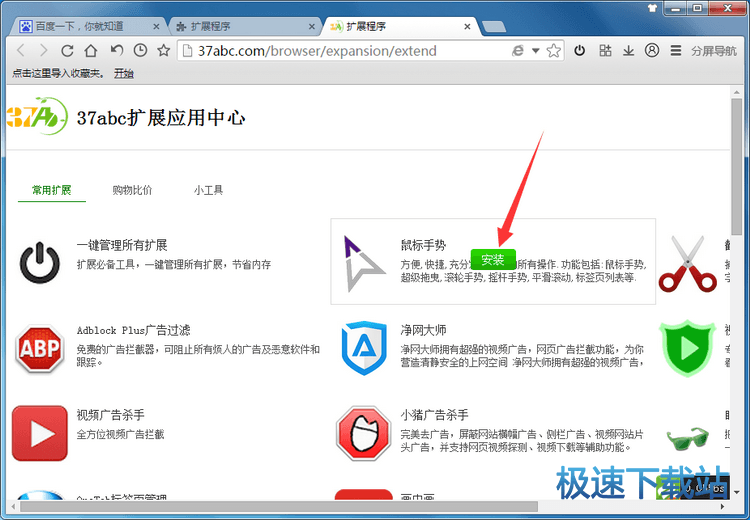Select the 常用扩展 category tab

[x=52, y=190]
